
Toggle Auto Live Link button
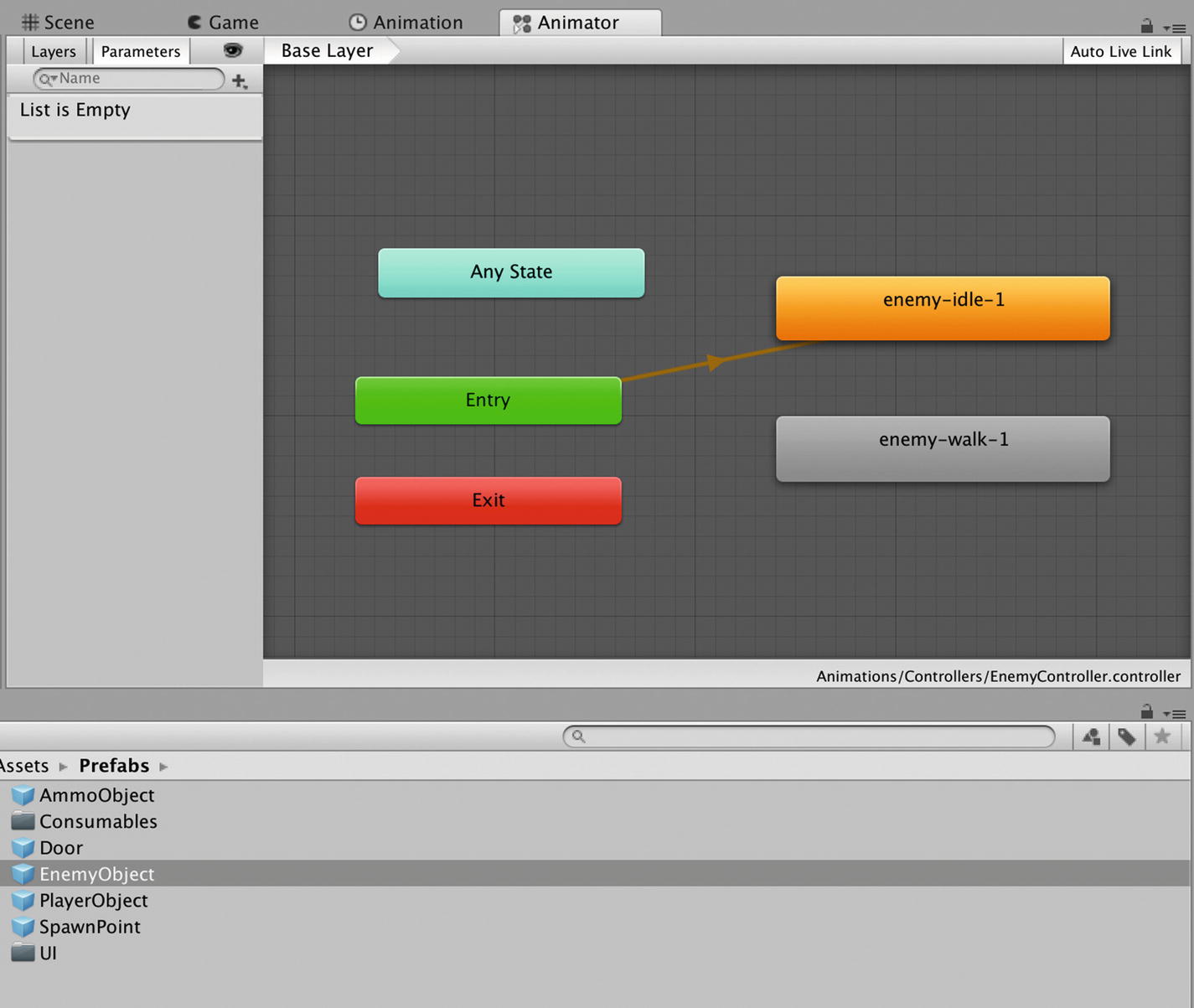point(1121,51)
